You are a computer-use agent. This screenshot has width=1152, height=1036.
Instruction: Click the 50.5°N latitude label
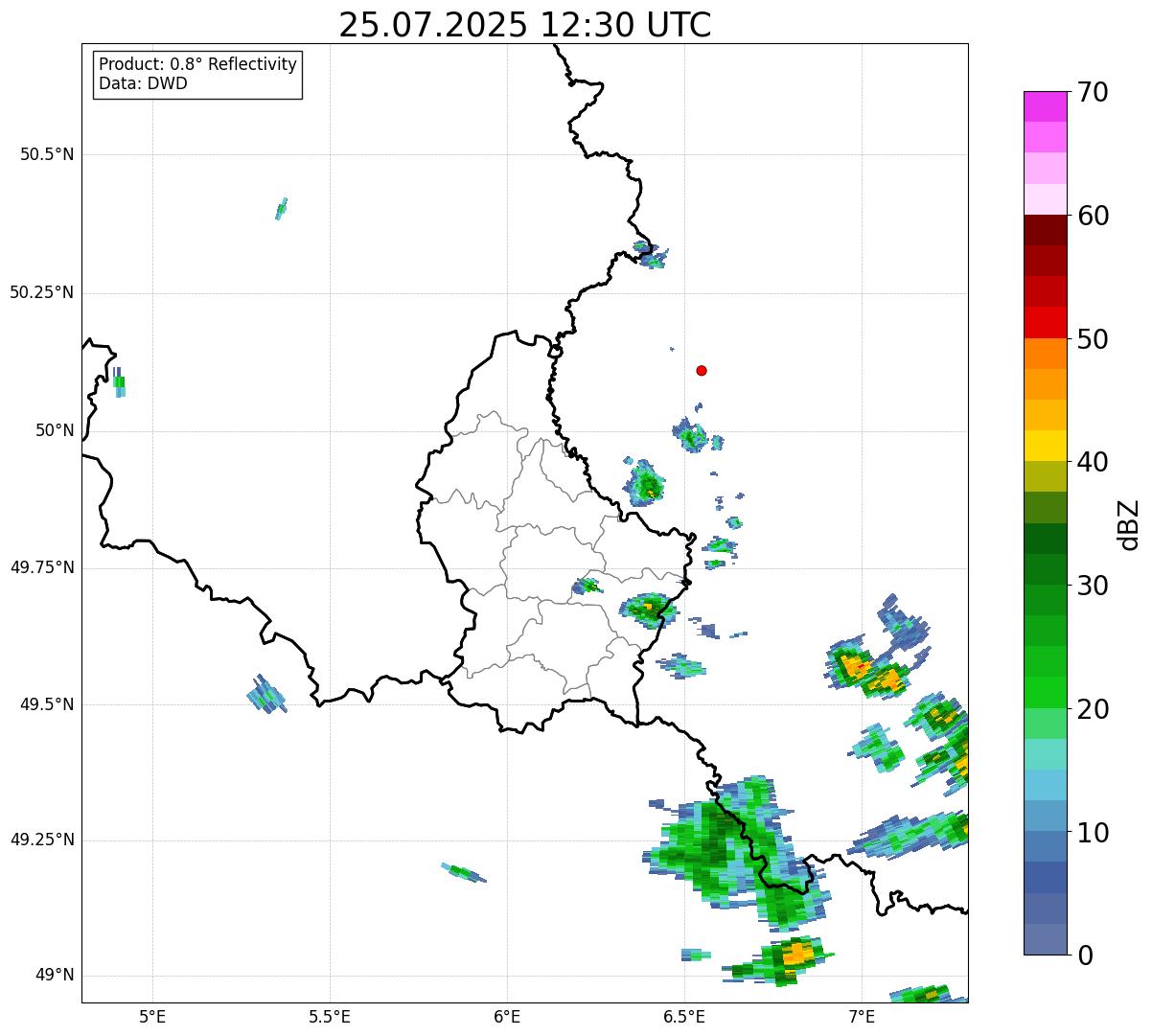pyautogui.click(x=47, y=154)
